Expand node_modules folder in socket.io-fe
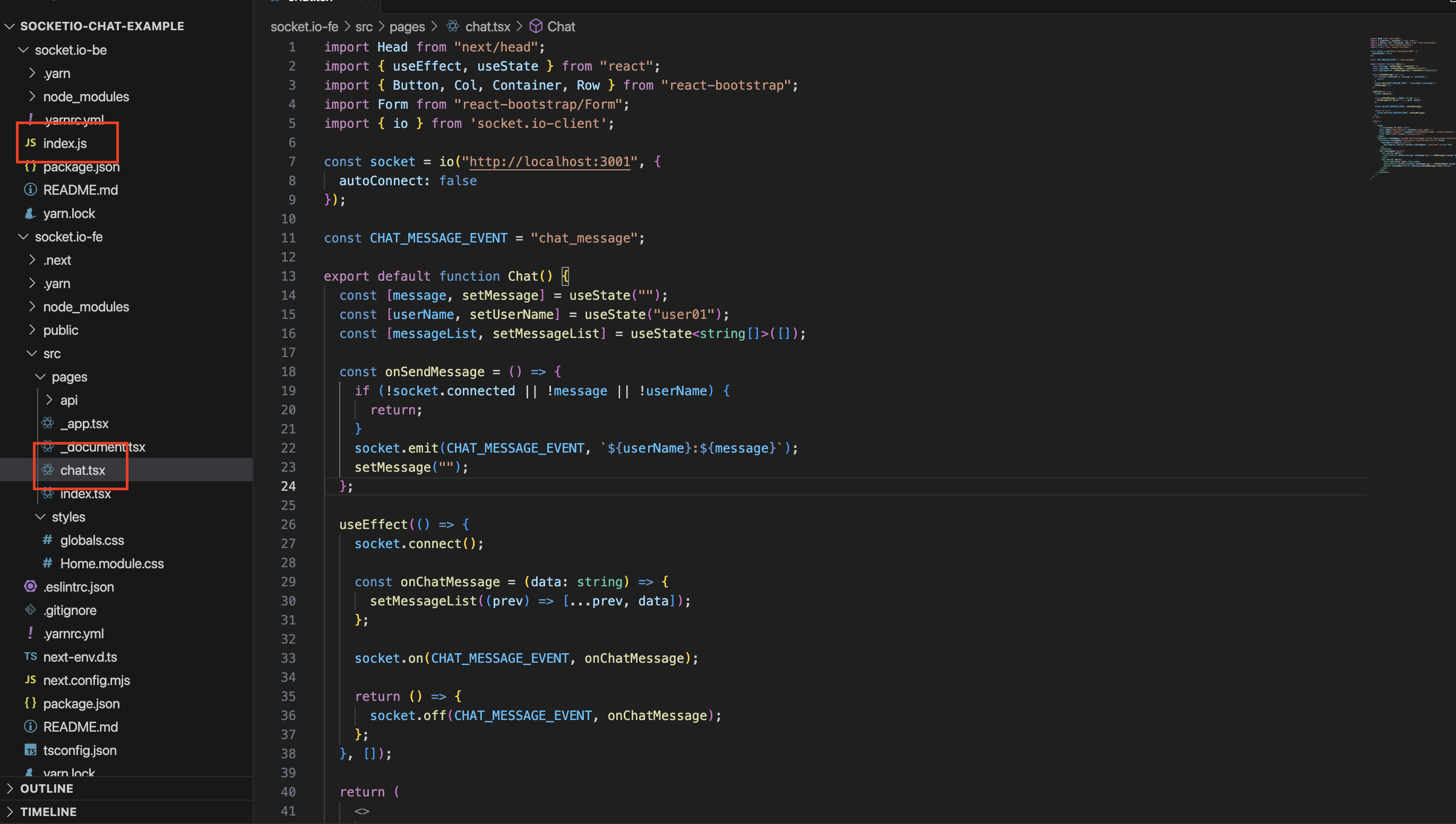 [x=32, y=306]
